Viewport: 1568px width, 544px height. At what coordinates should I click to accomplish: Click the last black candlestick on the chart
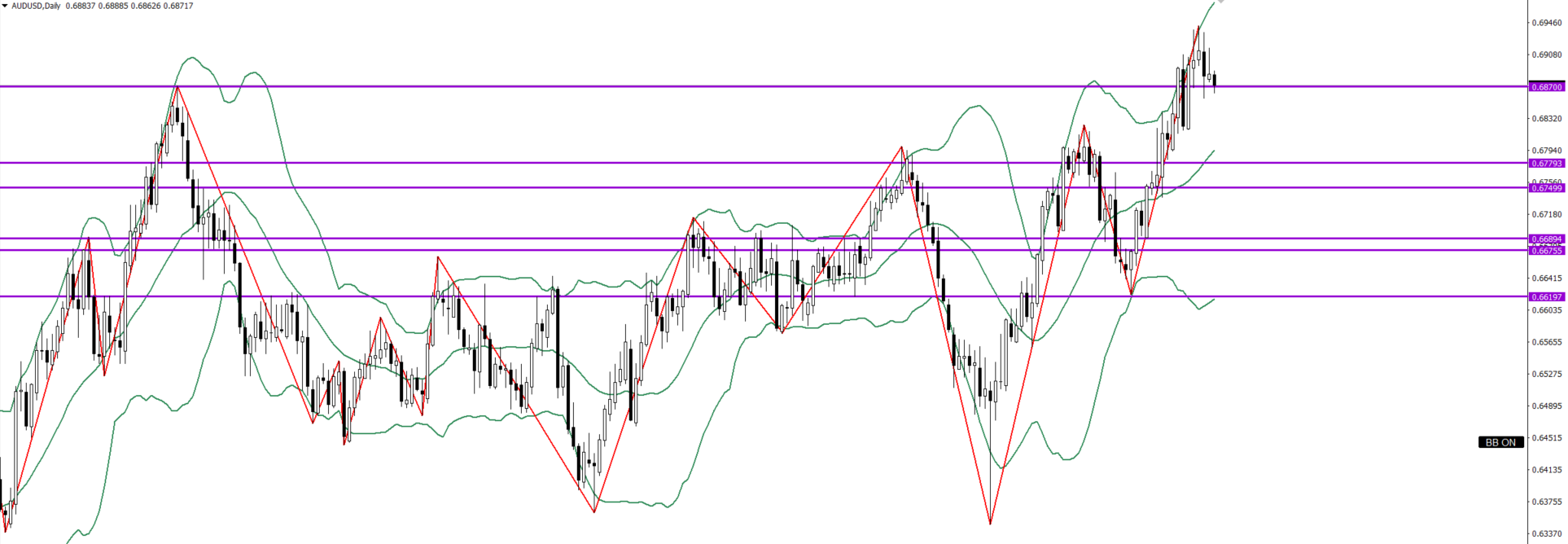tap(1215, 80)
